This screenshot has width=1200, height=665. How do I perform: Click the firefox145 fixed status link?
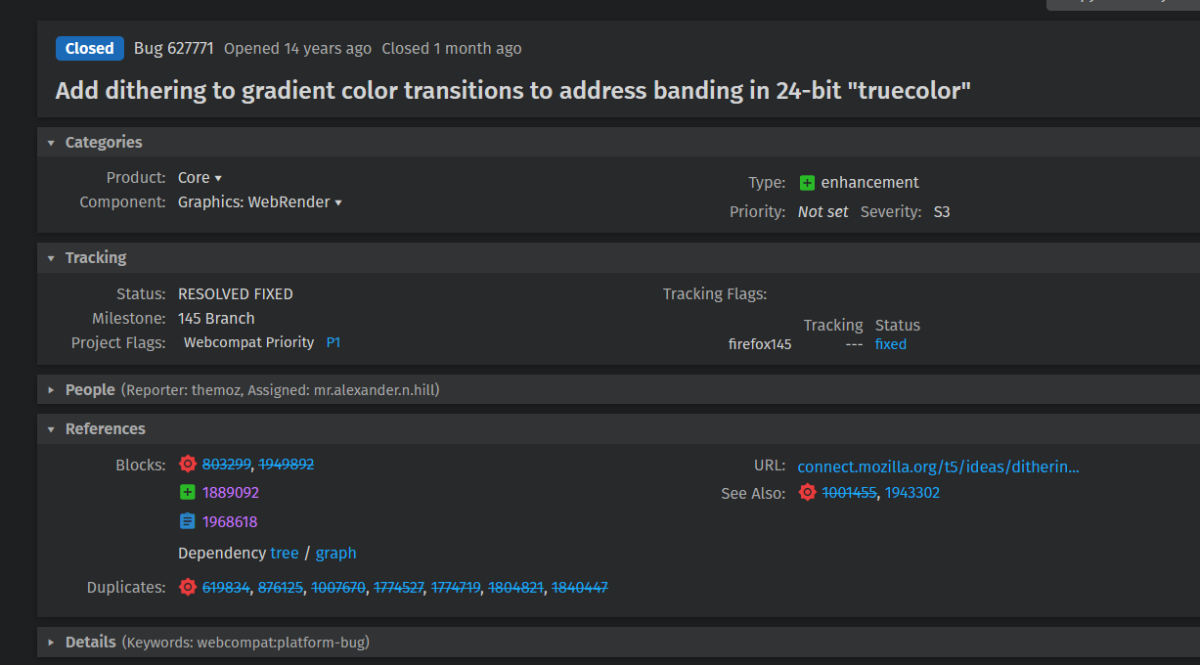(x=890, y=344)
